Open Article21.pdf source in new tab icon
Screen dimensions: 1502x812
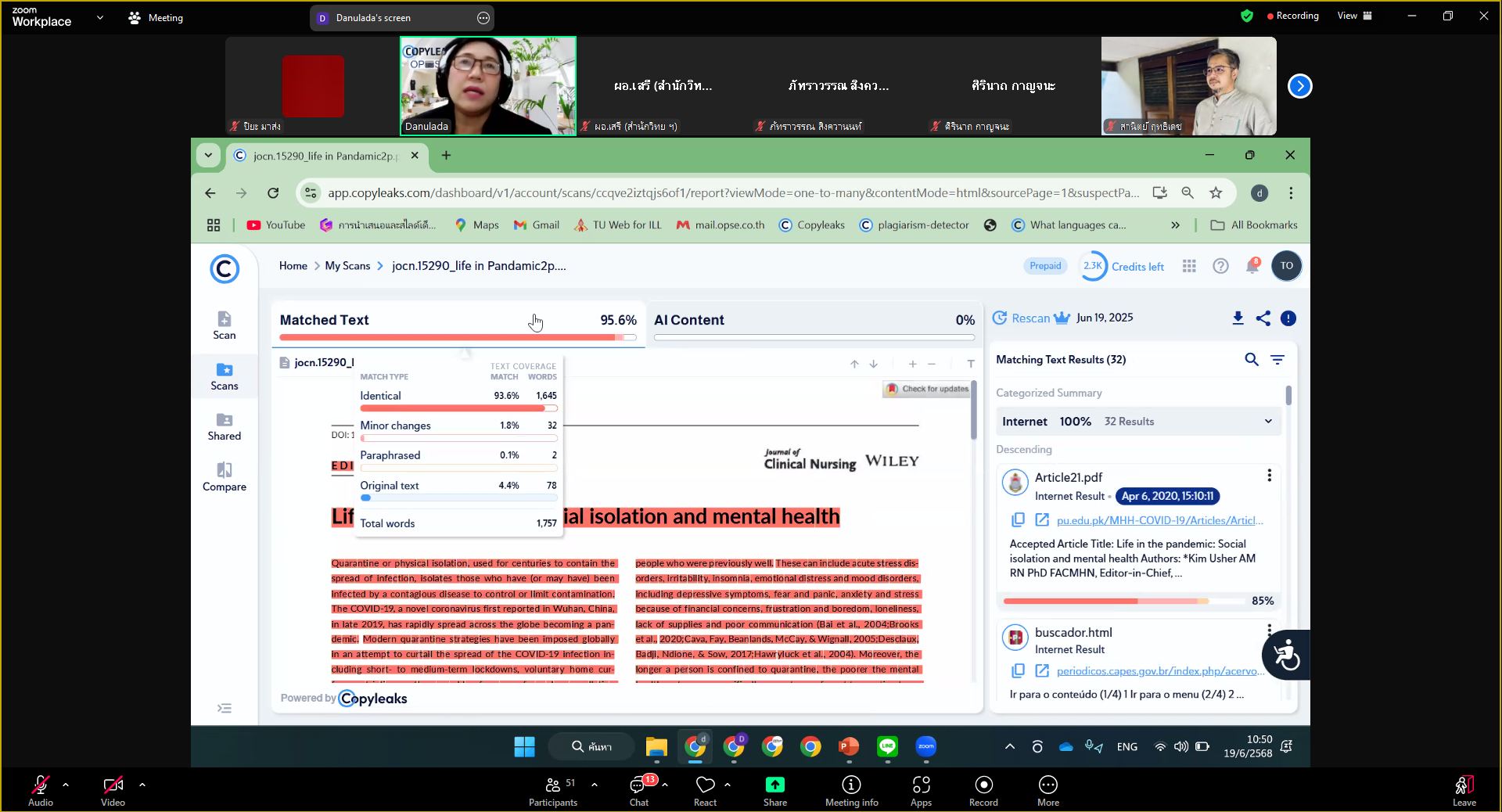[x=1042, y=519]
